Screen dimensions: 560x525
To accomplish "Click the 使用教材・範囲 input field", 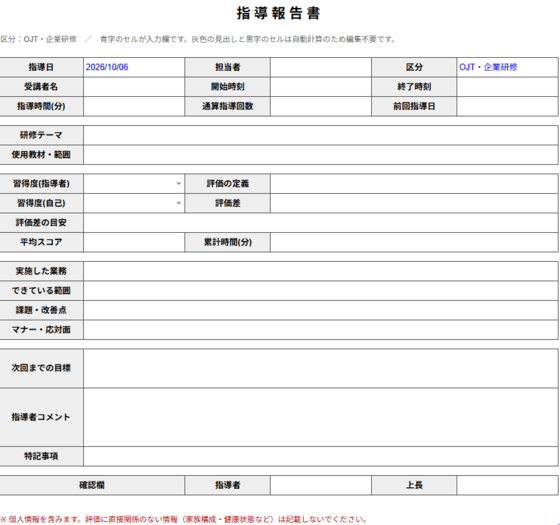I will (321, 155).
